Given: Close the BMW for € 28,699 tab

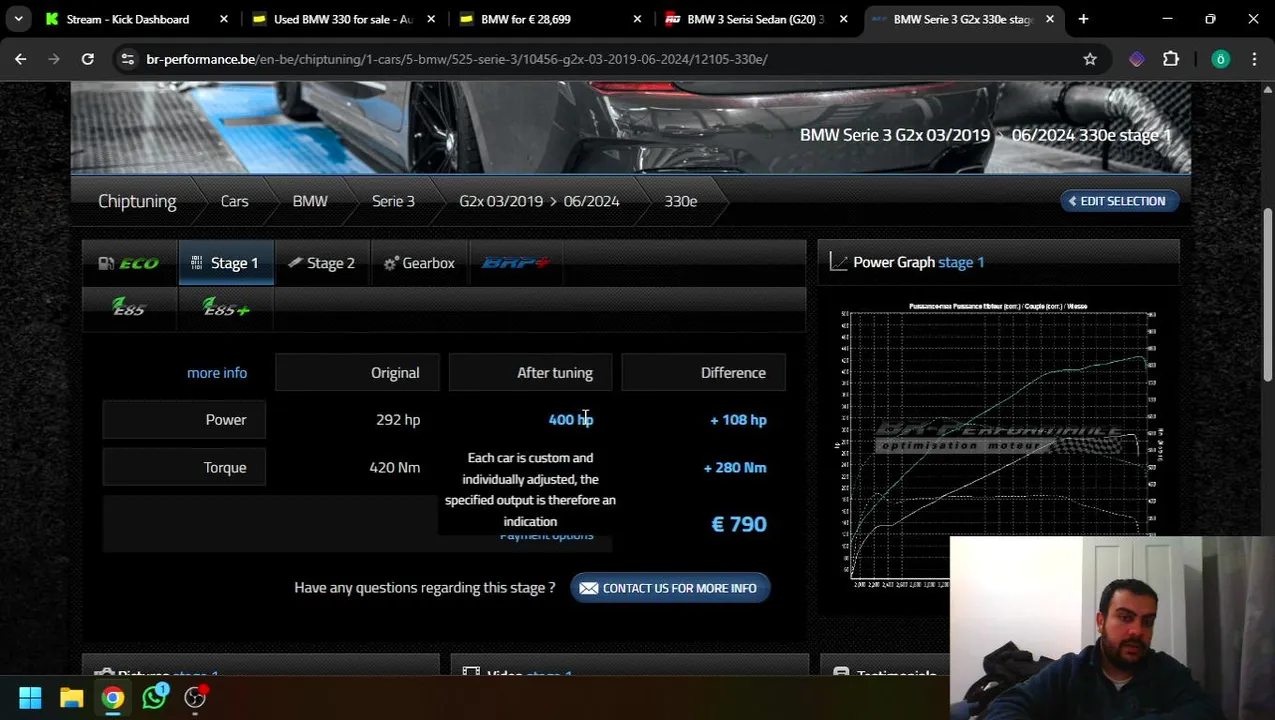Looking at the screenshot, I should (x=638, y=19).
